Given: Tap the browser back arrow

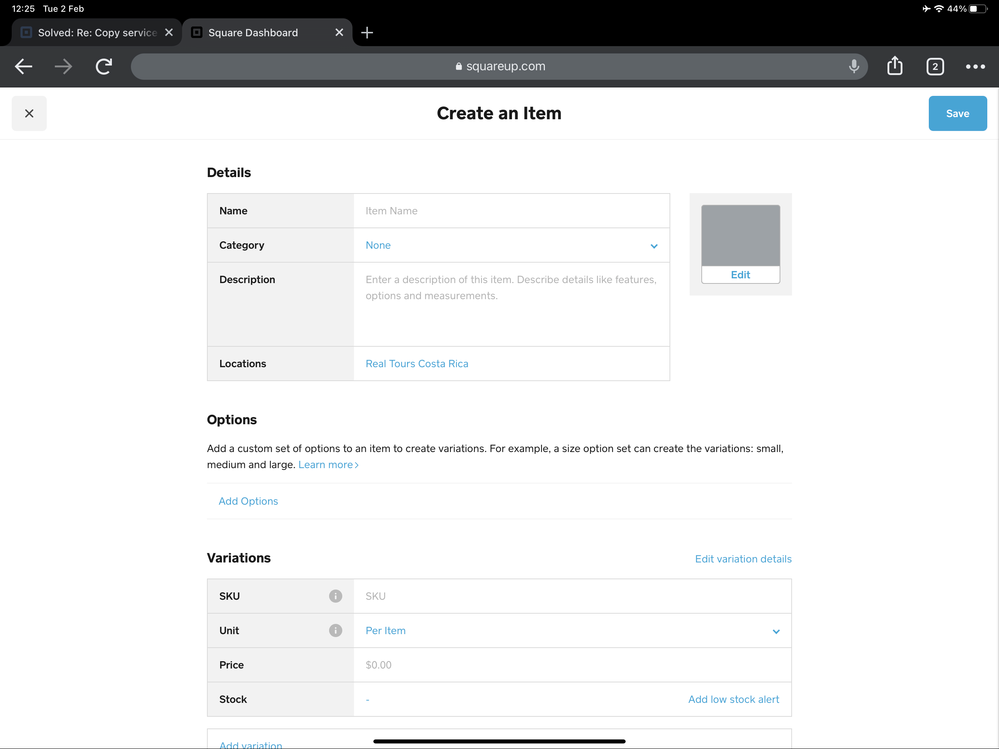Looking at the screenshot, I should click(24, 67).
